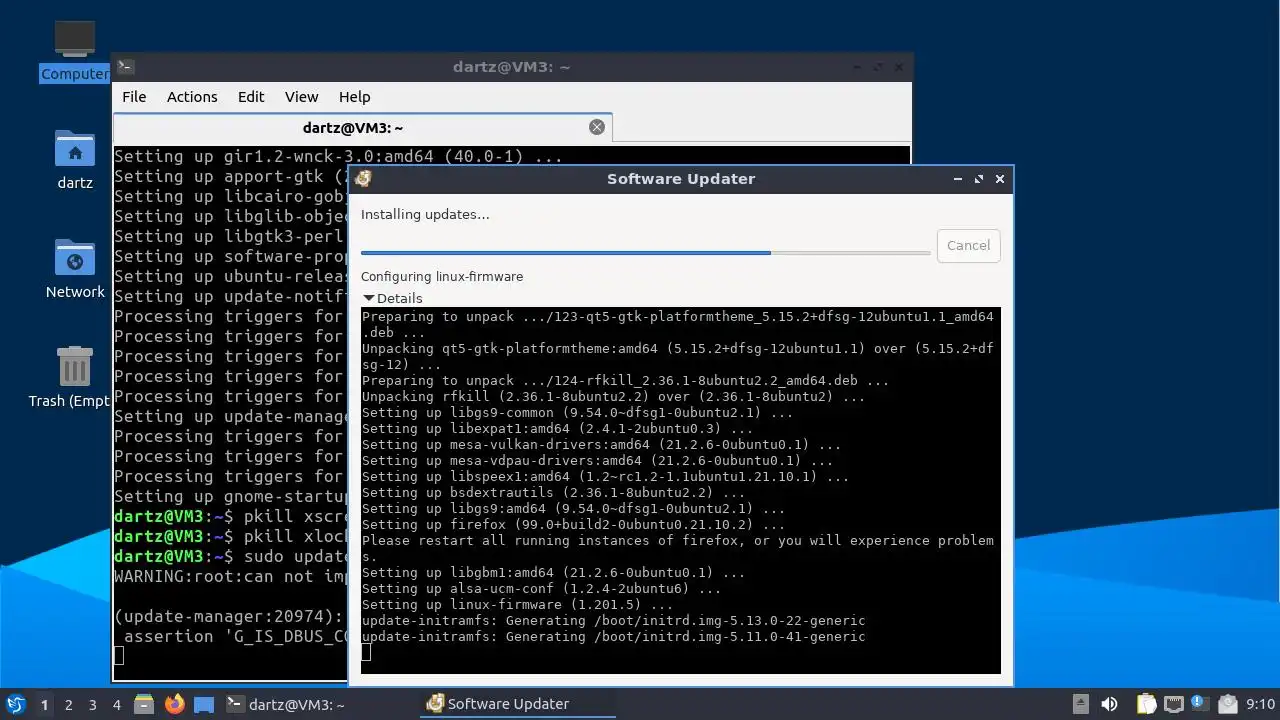
Task: Click the clock showing 9:10
Action: coord(1260,704)
